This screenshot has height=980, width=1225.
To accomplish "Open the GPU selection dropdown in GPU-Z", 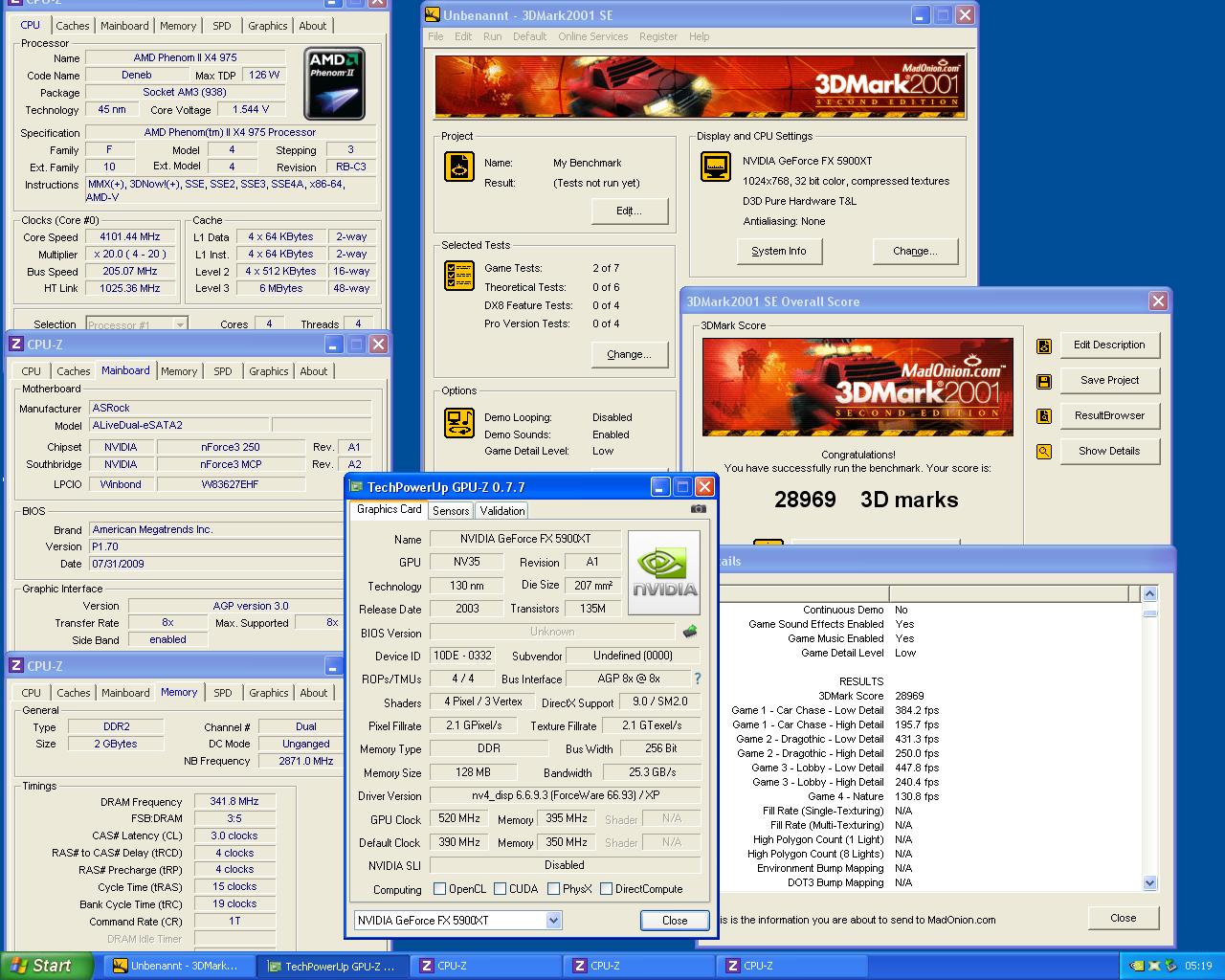I will tap(553, 920).
